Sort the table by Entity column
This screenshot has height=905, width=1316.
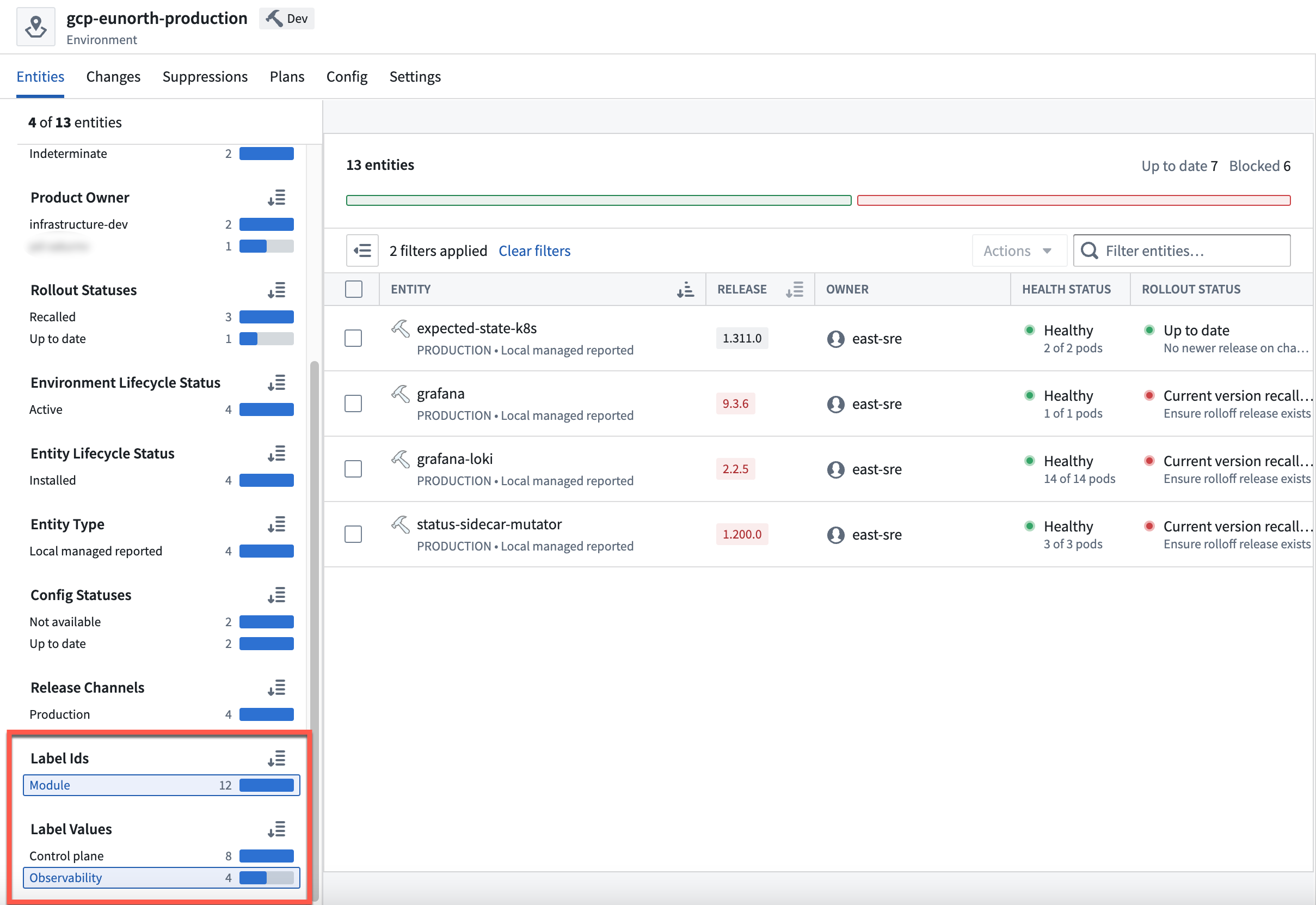coord(685,289)
